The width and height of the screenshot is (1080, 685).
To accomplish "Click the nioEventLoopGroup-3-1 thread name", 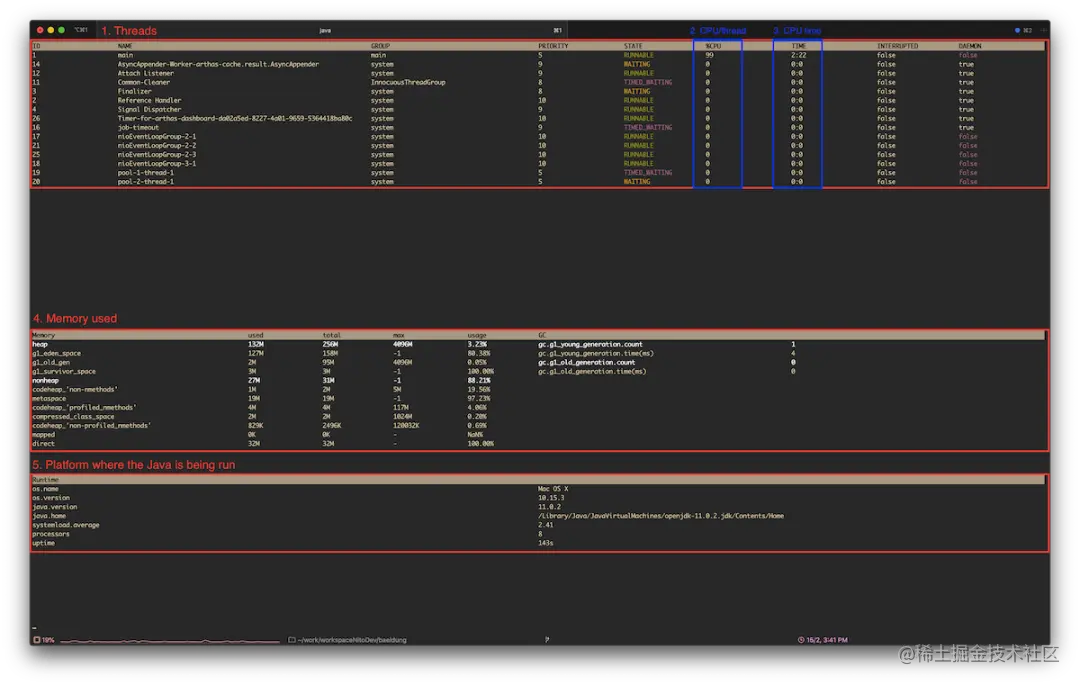I will click(x=156, y=163).
